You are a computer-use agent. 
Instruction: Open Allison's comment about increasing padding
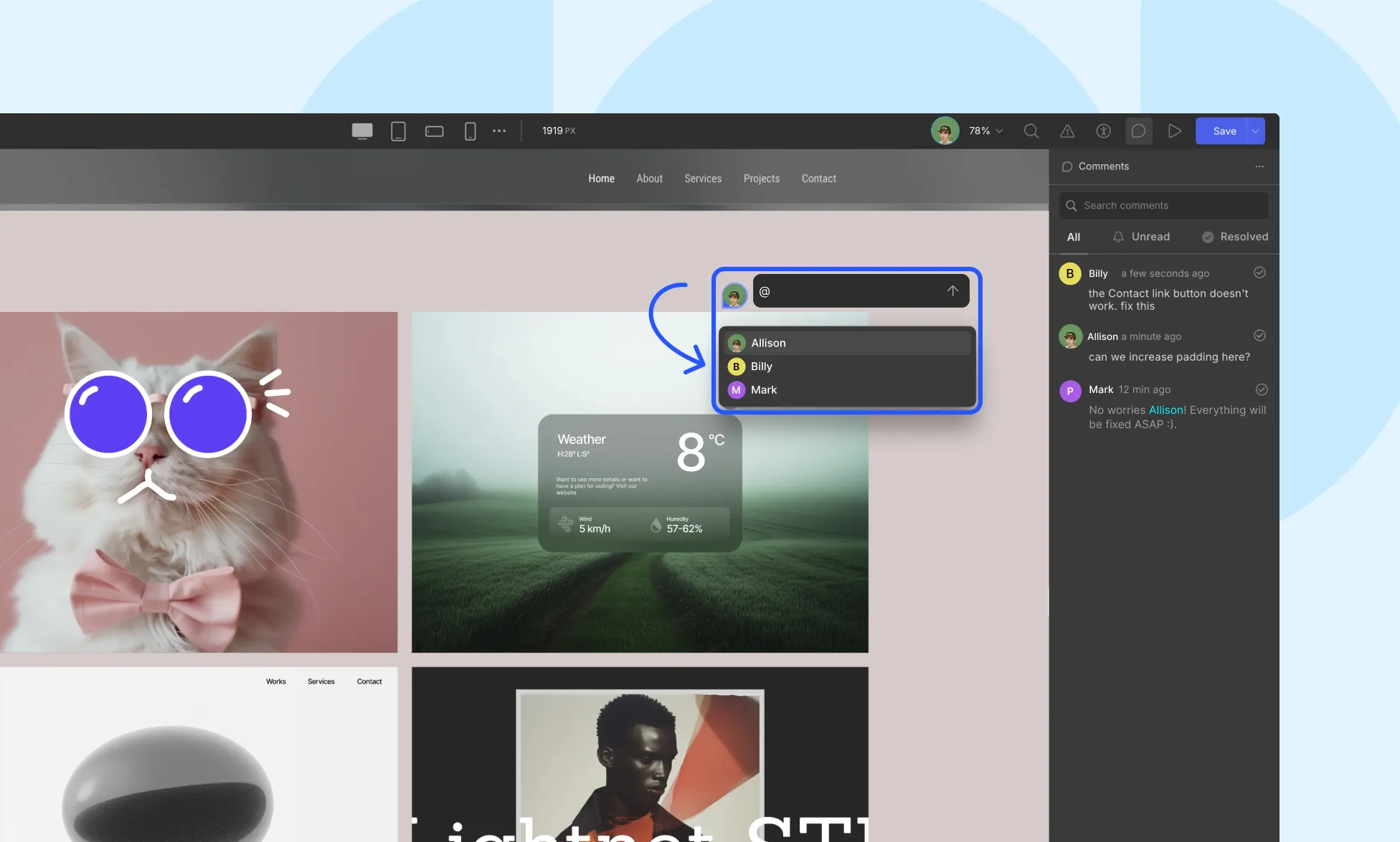tap(1169, 357)
